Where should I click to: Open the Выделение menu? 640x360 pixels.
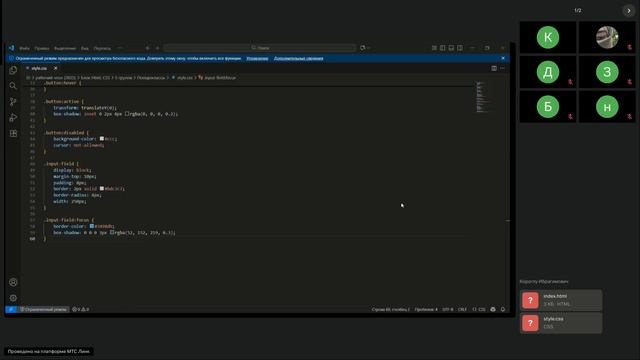pos(65,48)
